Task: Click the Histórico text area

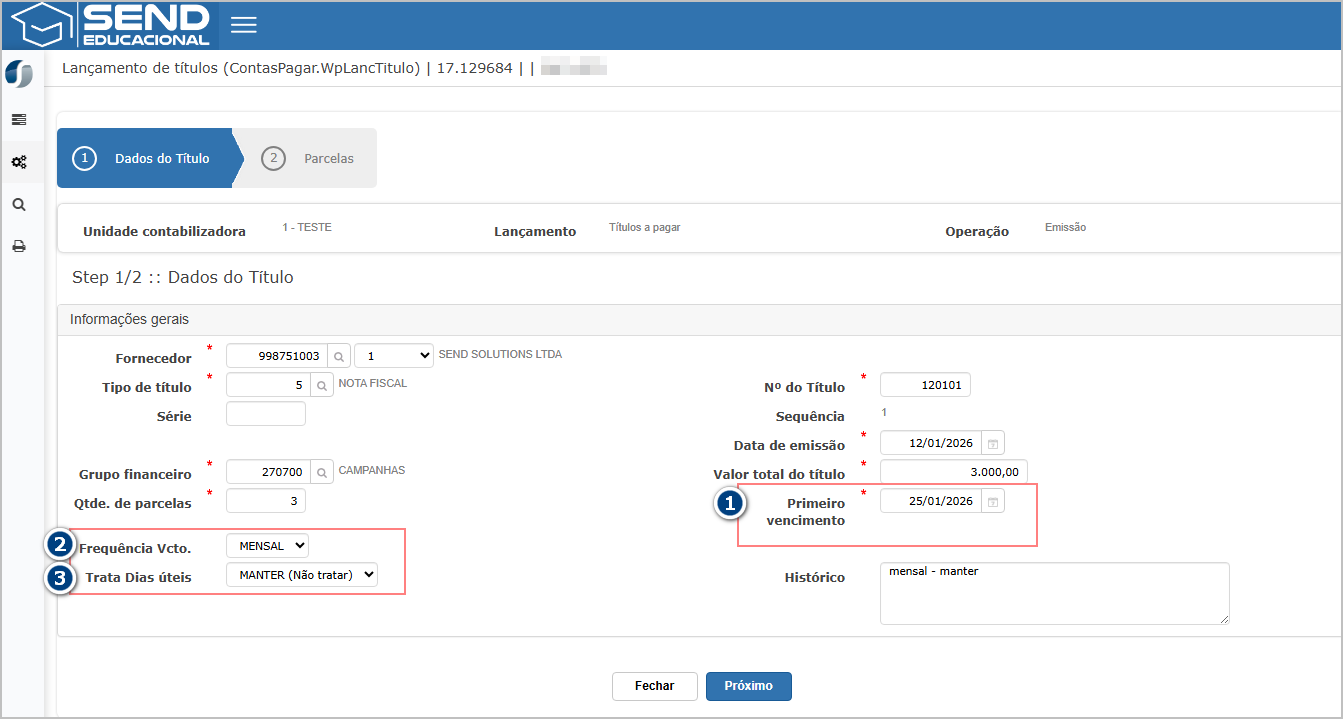Action: [1053, 593]
